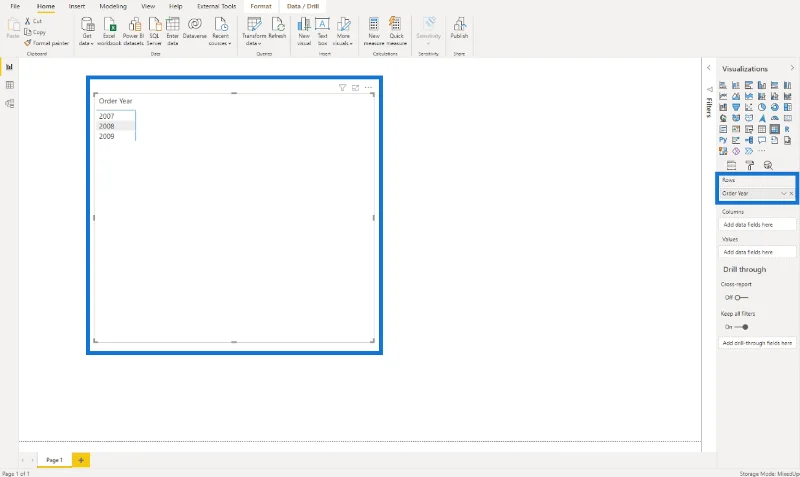This screenshot has height=477, width=800.
Task: Click the 'Add drill-through fields here' well
Action: click(757, 343)
